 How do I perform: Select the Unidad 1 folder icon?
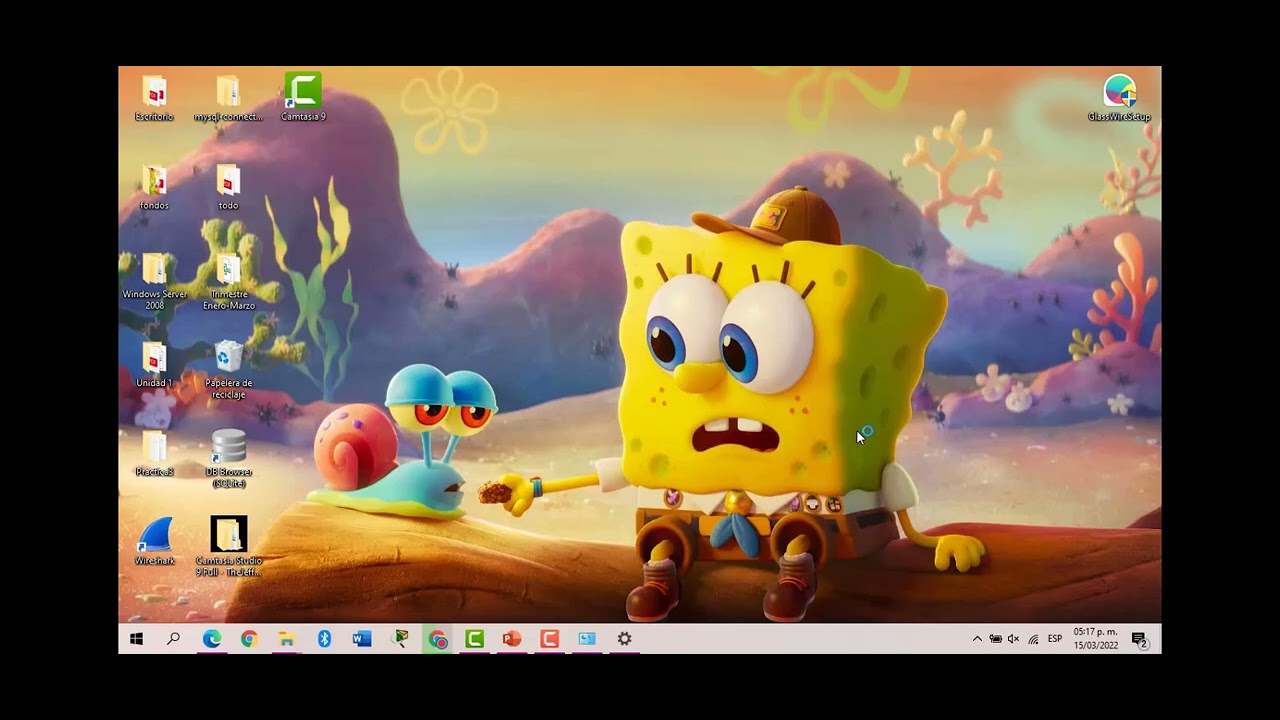(x=154, y=365)
